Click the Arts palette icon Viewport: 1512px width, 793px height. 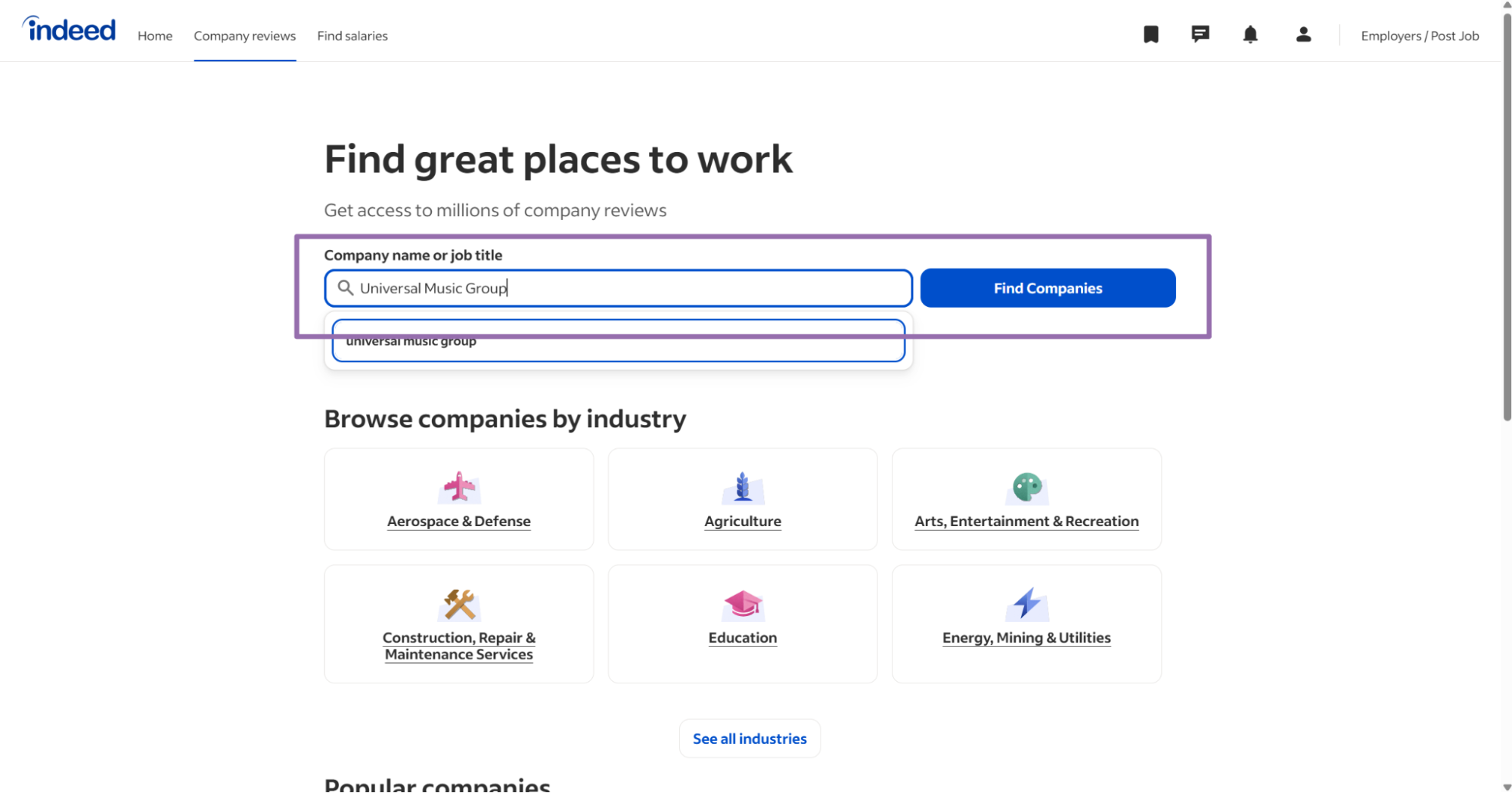pos(1026,488)
